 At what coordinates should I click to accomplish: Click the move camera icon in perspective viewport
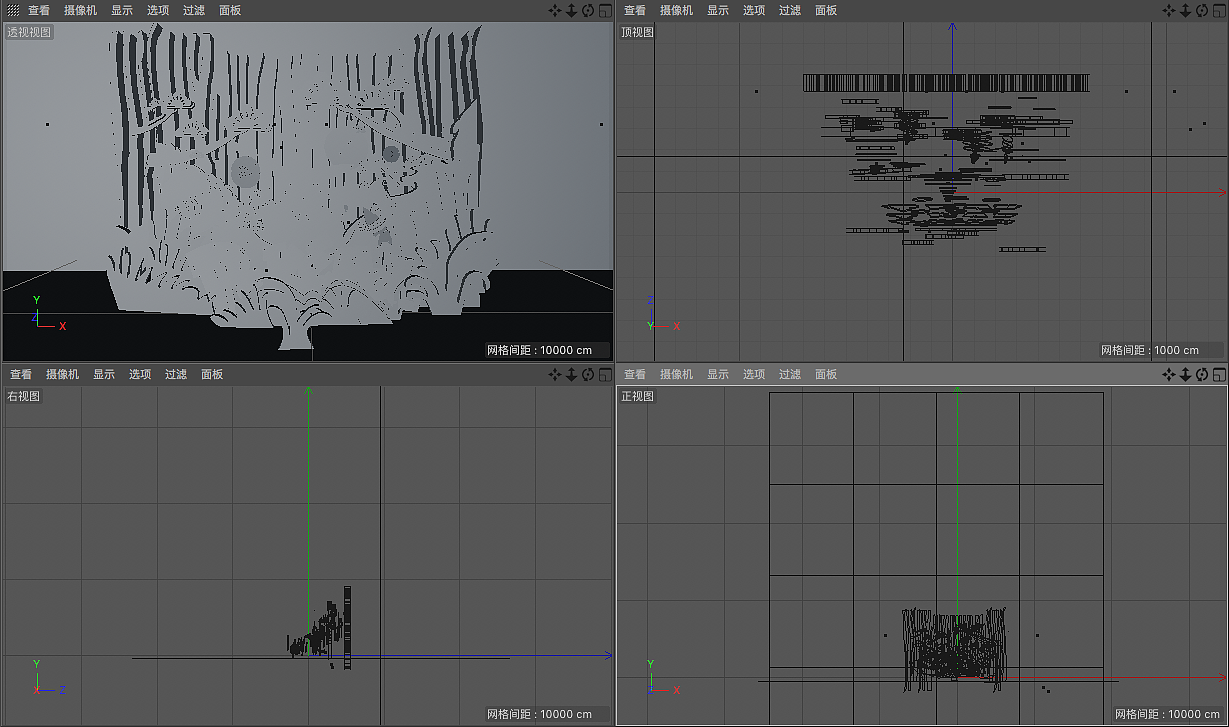[555, 11]
